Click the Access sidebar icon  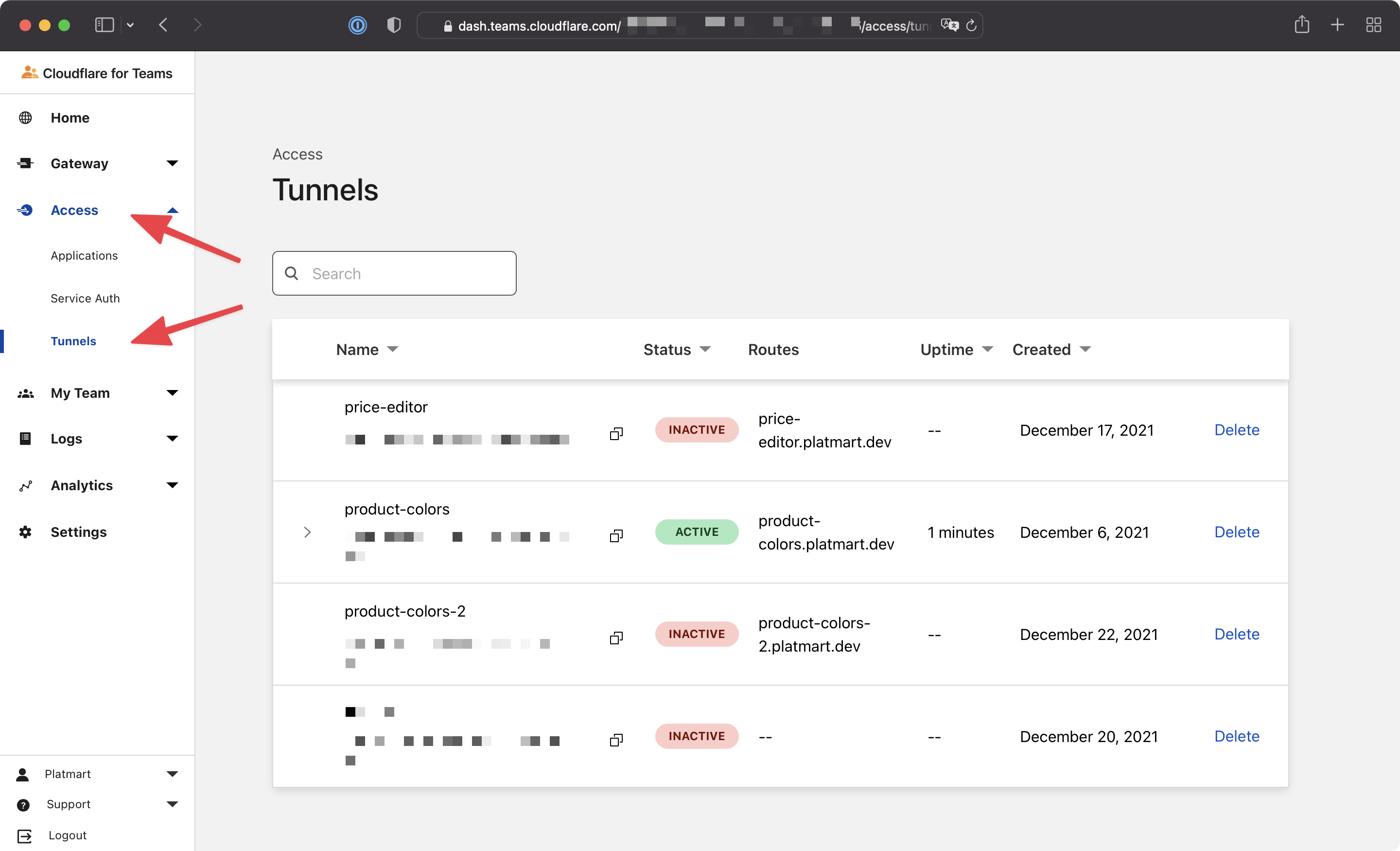tap(25, 210)
